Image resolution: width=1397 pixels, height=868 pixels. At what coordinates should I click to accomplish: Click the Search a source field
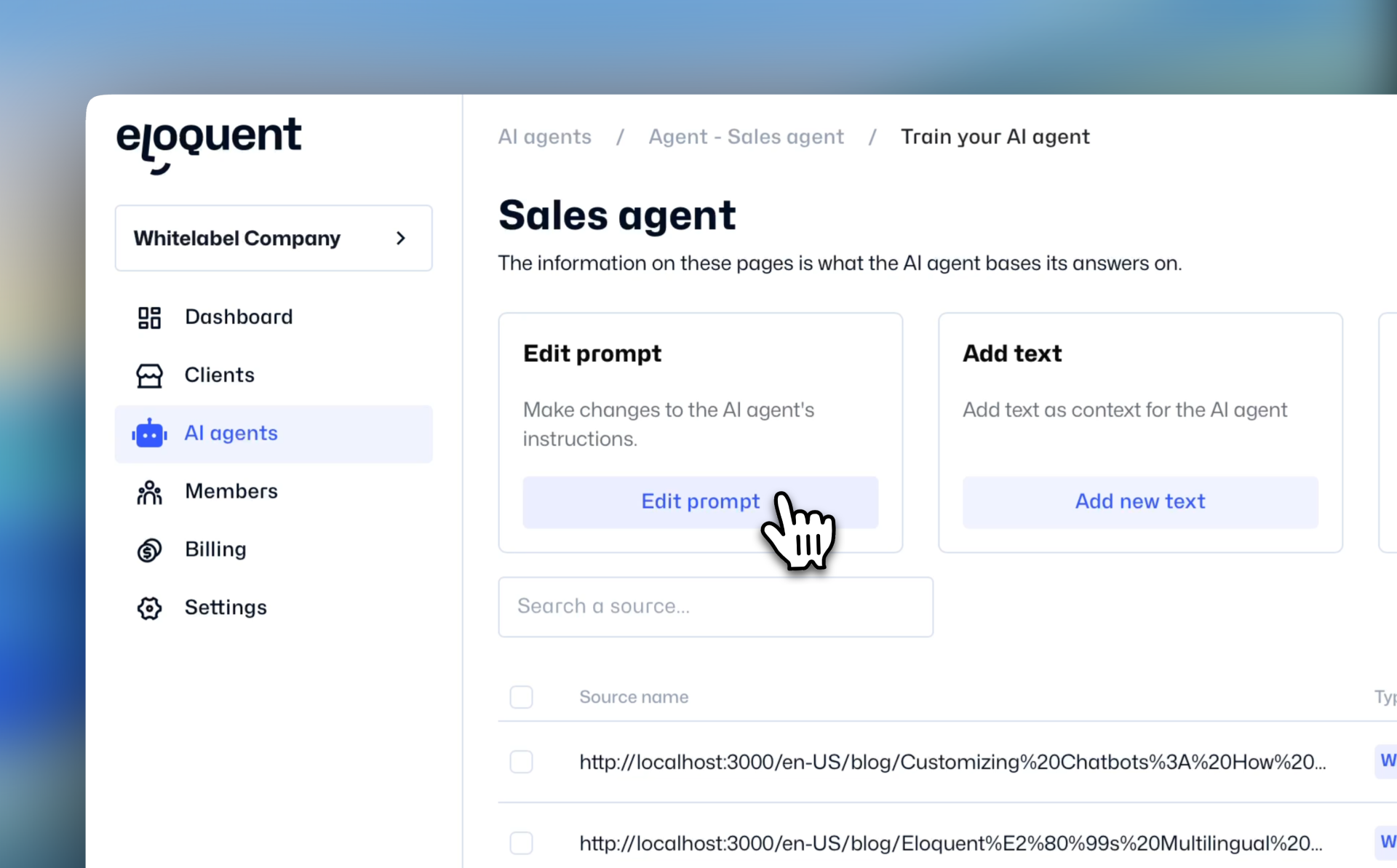pos(715,606)
